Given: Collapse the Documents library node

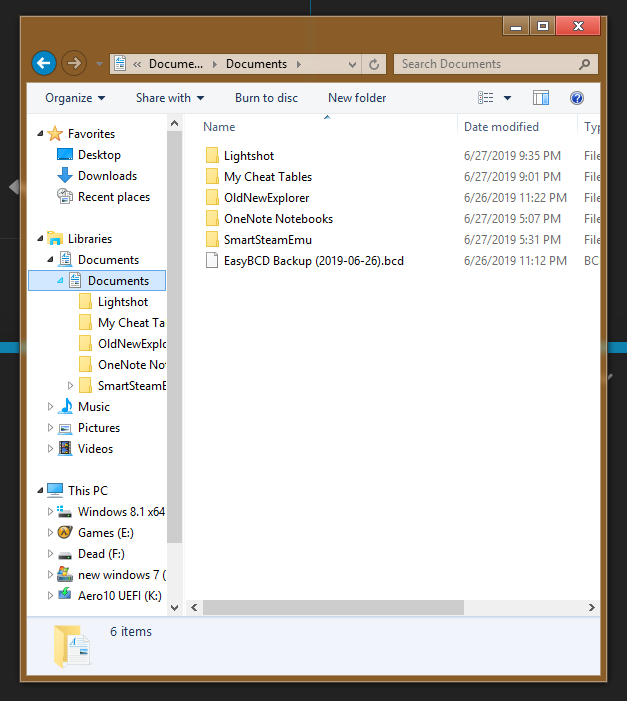Looking at the screenshot, I should [x=51, y=259].
